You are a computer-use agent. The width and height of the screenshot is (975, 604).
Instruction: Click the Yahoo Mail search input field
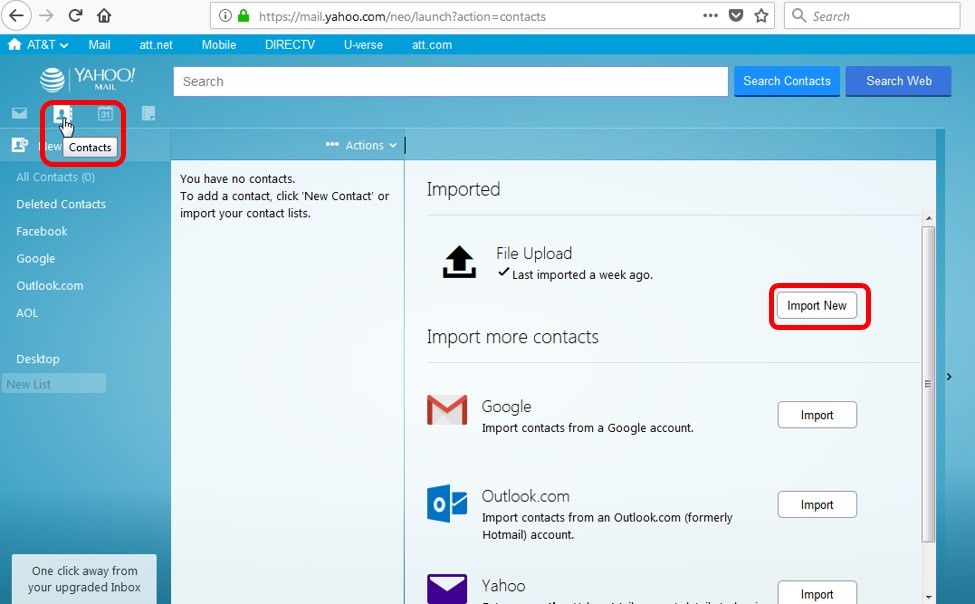[450, 82]
